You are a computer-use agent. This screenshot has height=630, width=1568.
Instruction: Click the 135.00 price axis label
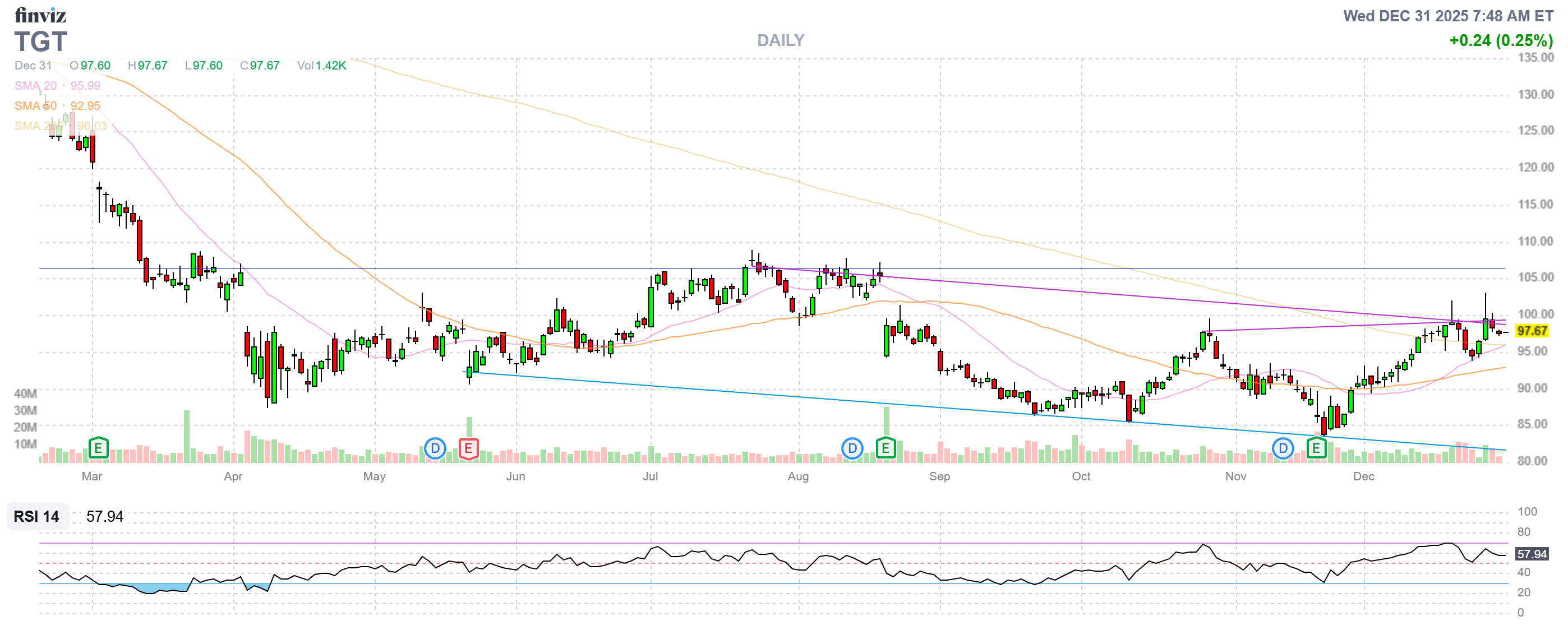tap(1535, 58)
